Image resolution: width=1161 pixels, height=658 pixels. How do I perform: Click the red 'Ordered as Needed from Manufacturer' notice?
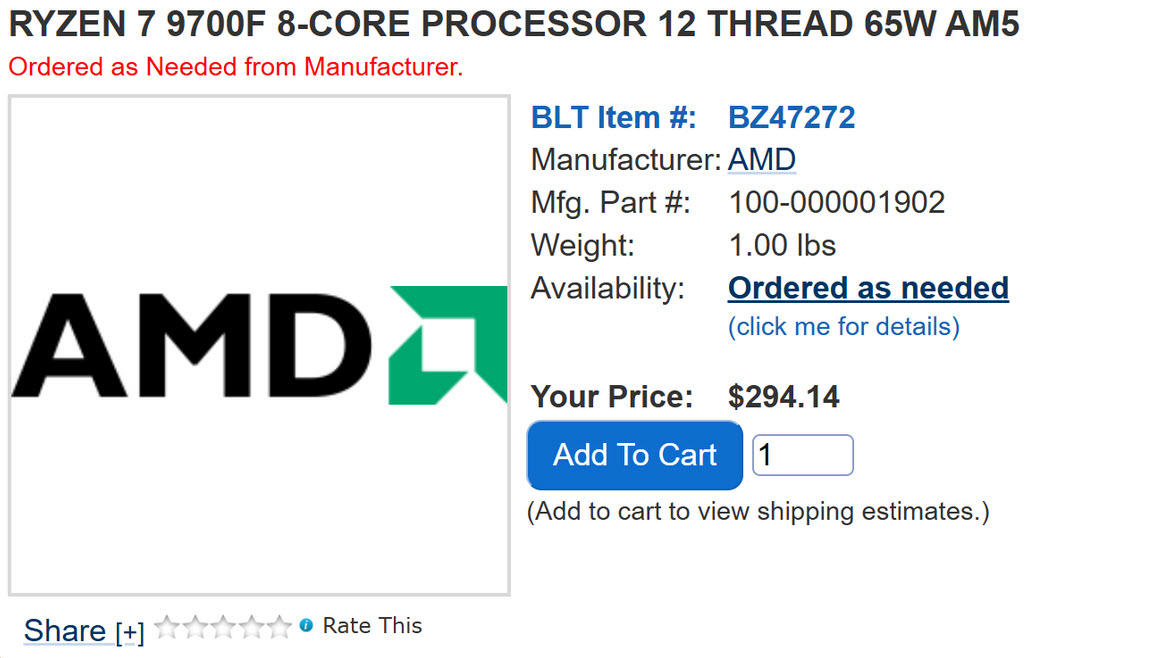[x=236, y=68]
